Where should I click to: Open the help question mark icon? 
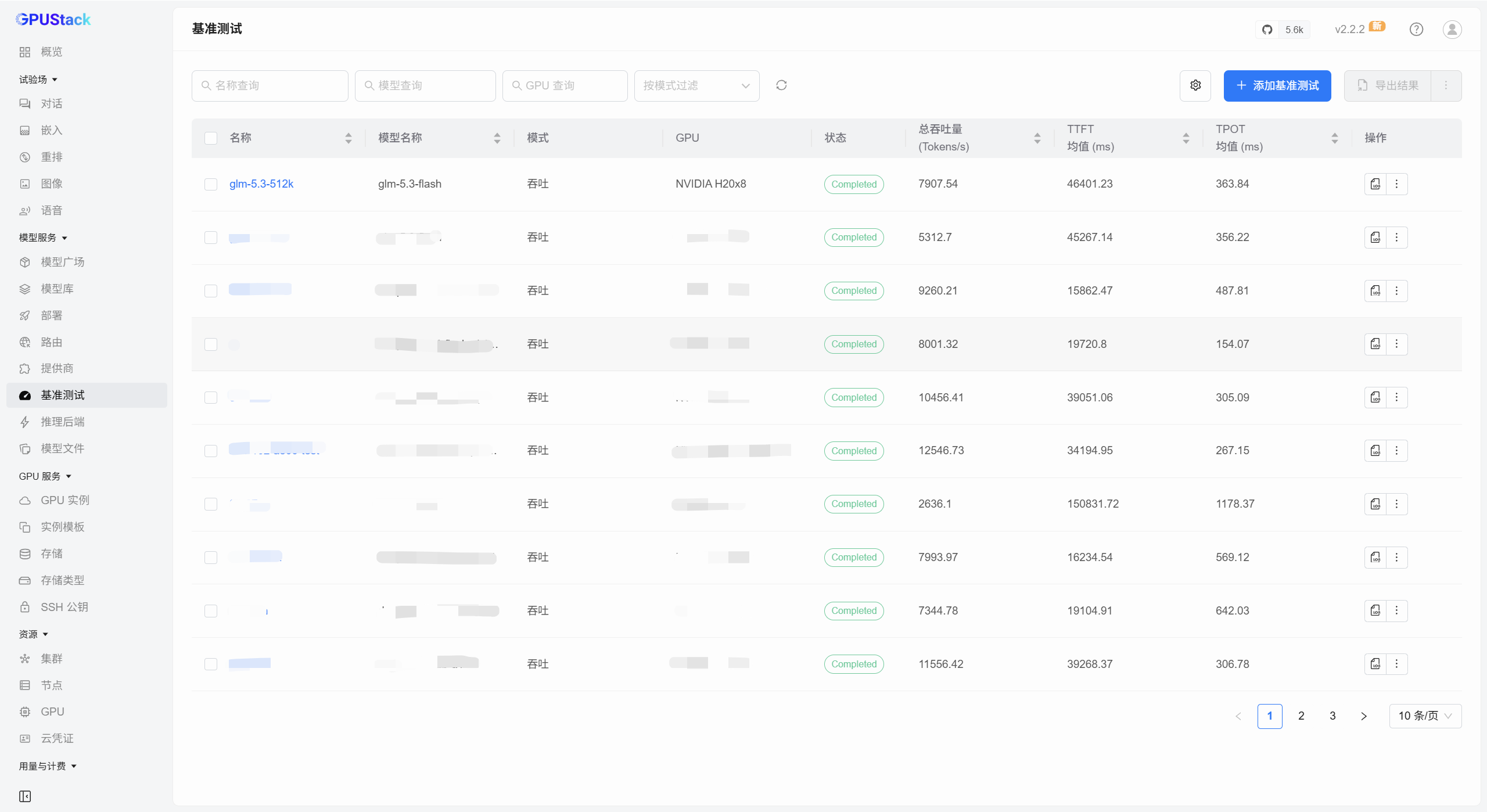tap(1416, 29)
